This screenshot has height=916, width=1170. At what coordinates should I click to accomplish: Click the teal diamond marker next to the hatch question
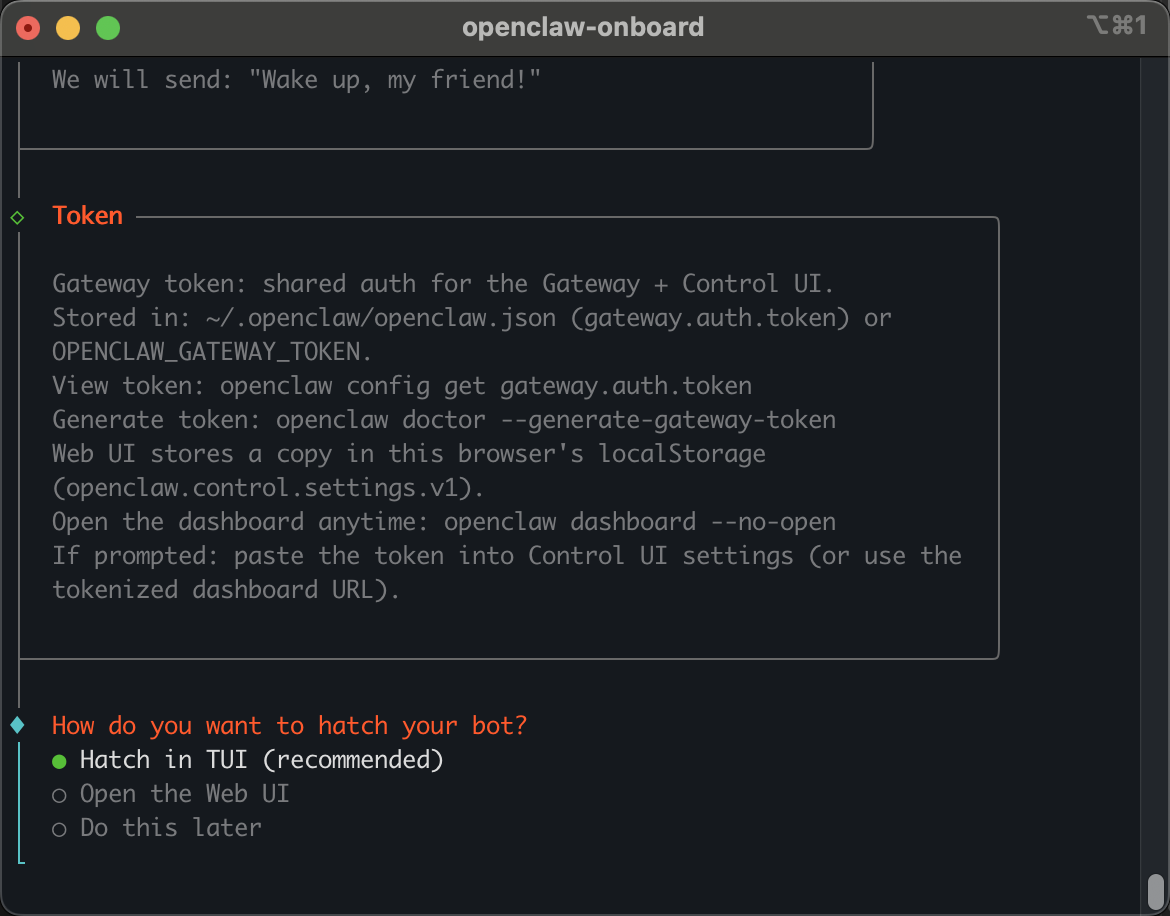click(18, 725)
